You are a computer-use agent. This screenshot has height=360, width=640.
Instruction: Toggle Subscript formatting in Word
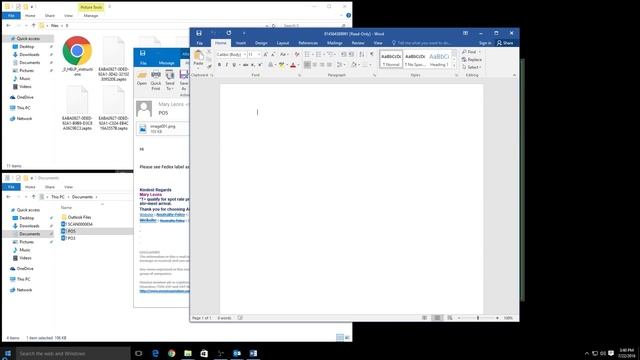pyautogui.click(x=253, y=65)
